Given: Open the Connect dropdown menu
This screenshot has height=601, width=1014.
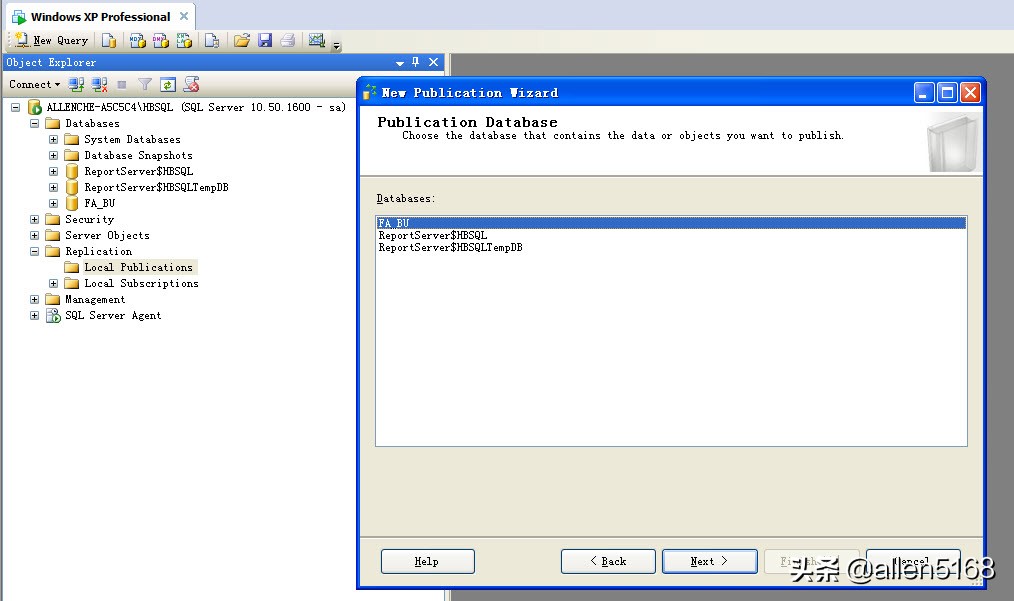Looking at the screenshot, I should click(32, 84).
